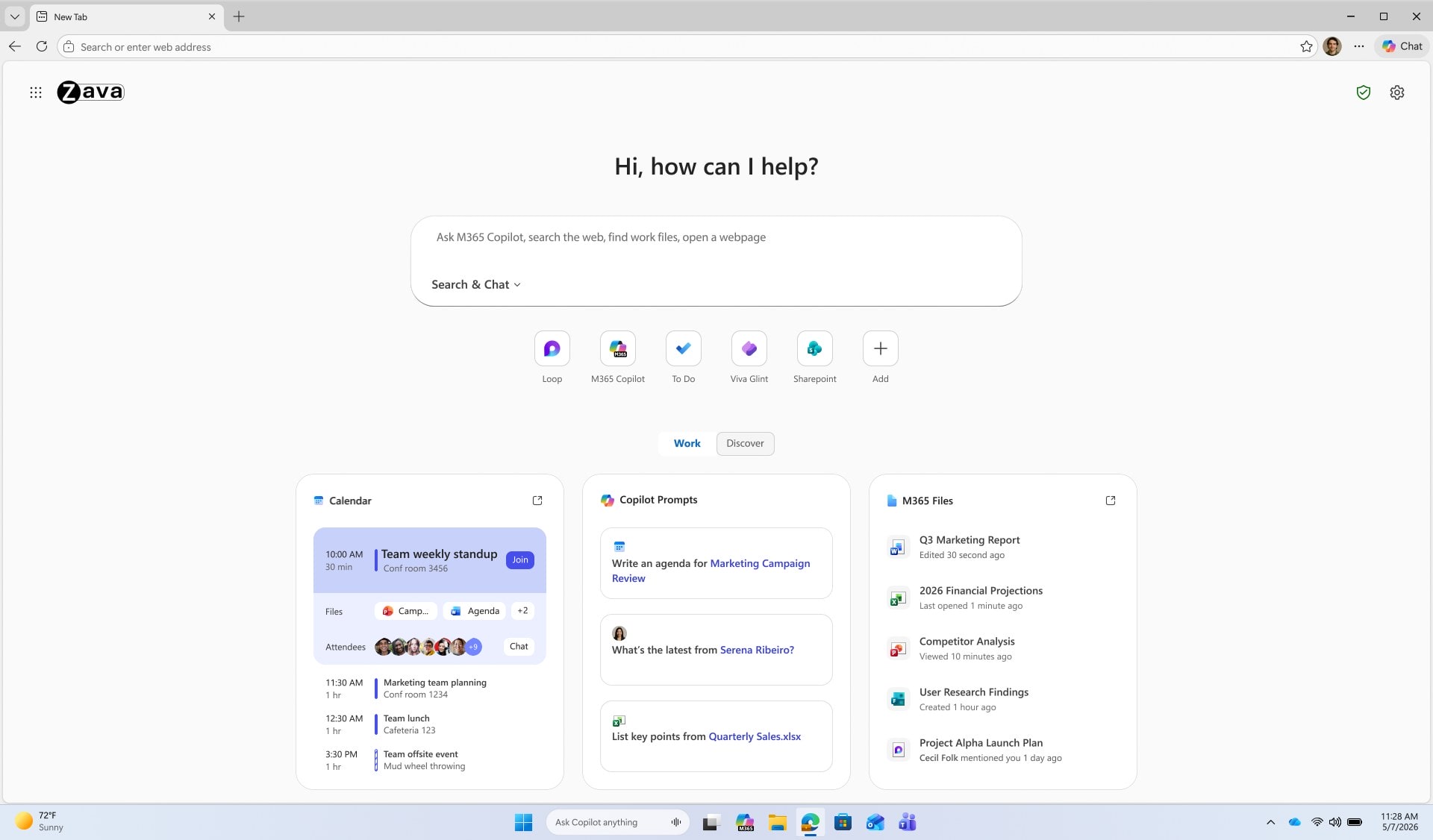1433x840 pixels.
Task: Open the To Do shortcut
Action: [684, 348]
